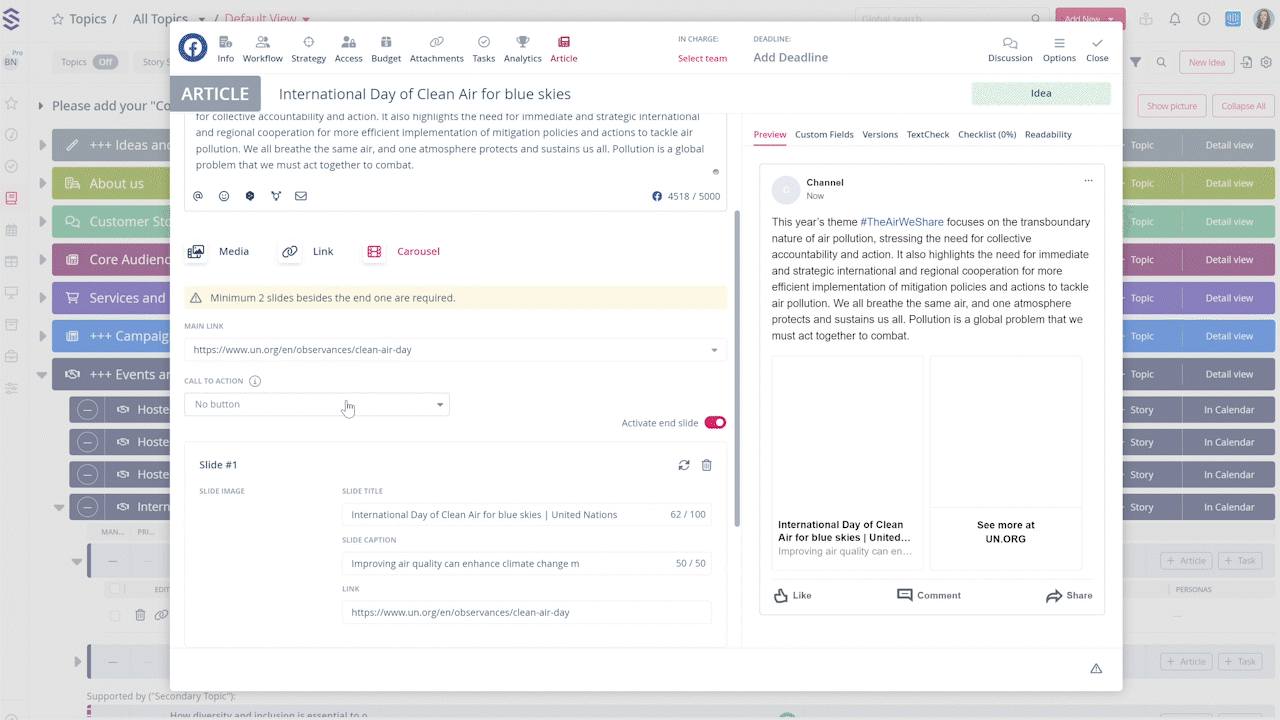Click the Add Deadline link
This screenshot has height=720, width=1280.
(x=790, y=58)
